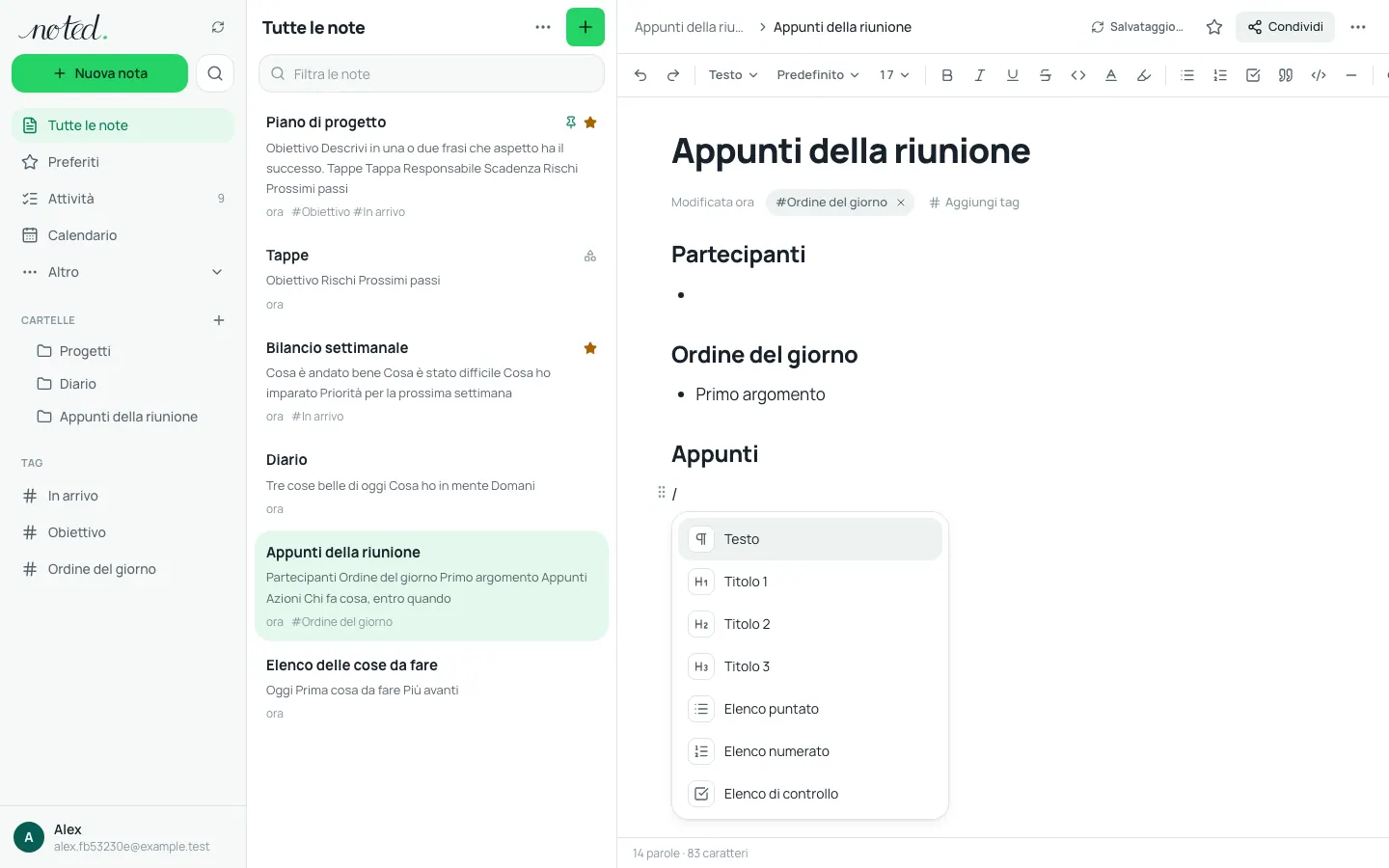Screen dimensions: 1389x868
Task: Open the font size 17 dropdown
Action: 894,75
